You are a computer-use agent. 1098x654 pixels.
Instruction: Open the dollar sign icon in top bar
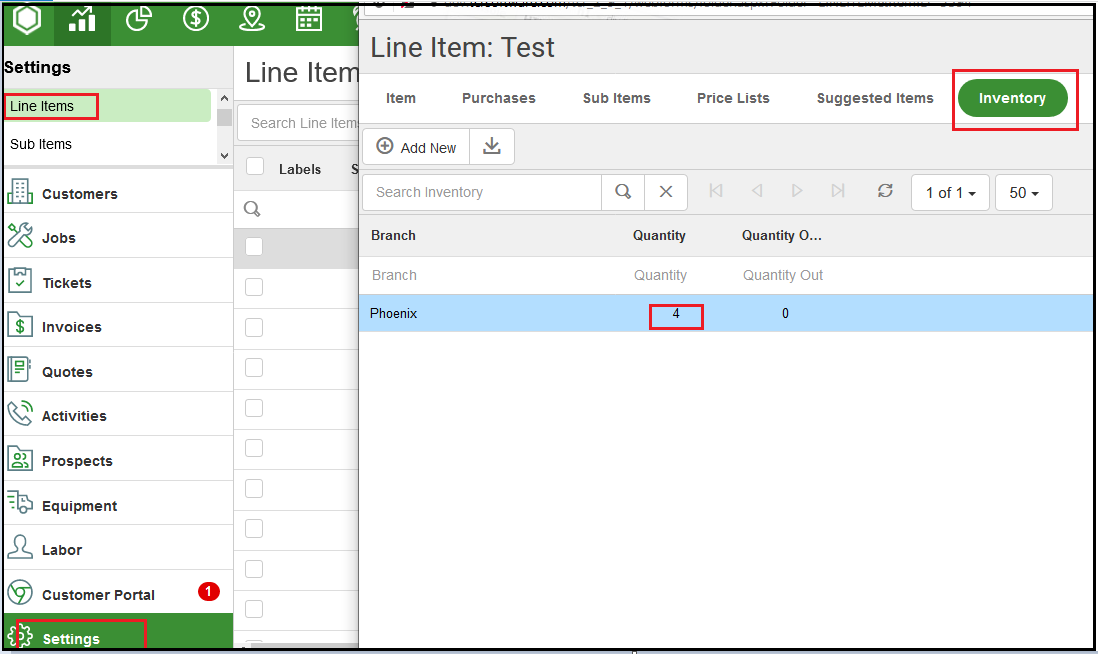pos(195,19)
